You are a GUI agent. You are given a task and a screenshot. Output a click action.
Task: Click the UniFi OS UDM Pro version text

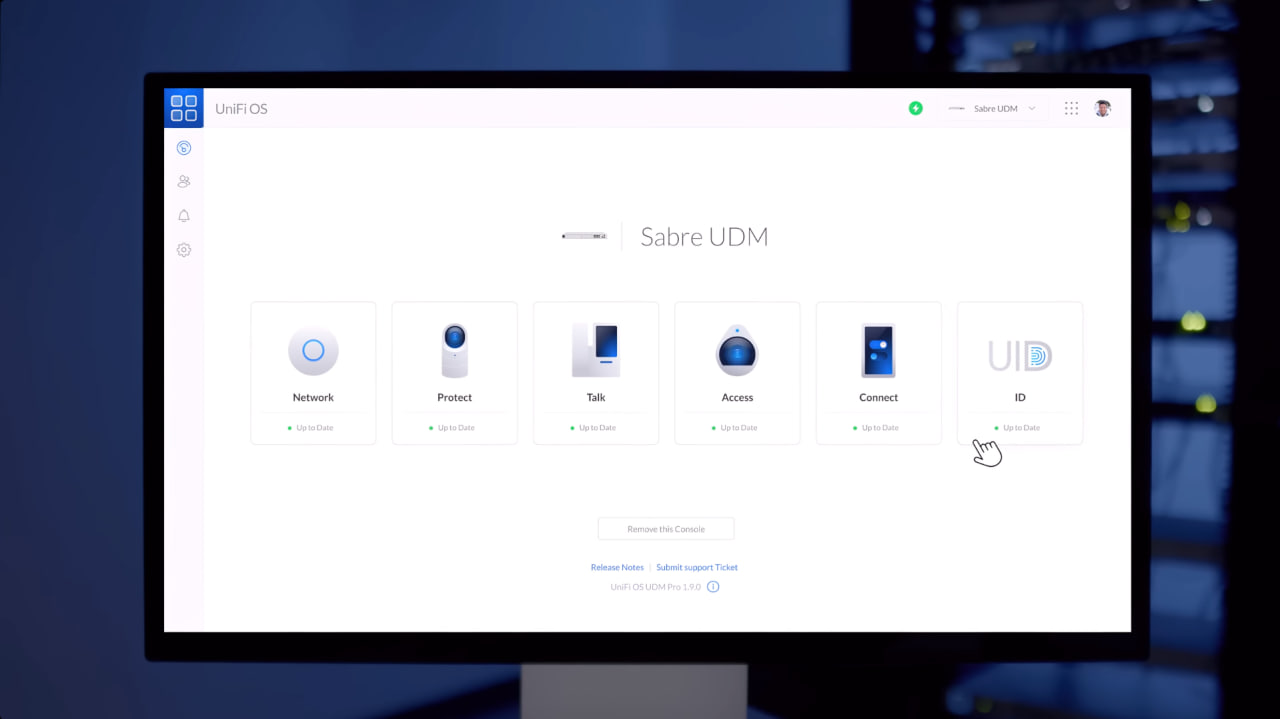pyautogui.click(x=655, y=587)
